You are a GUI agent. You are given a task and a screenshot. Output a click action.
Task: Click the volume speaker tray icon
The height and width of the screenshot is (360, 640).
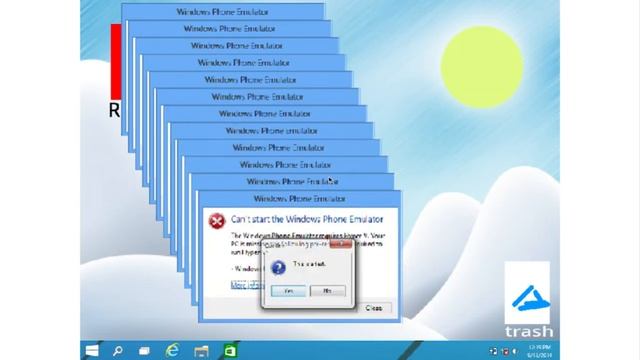pos(515,351)
